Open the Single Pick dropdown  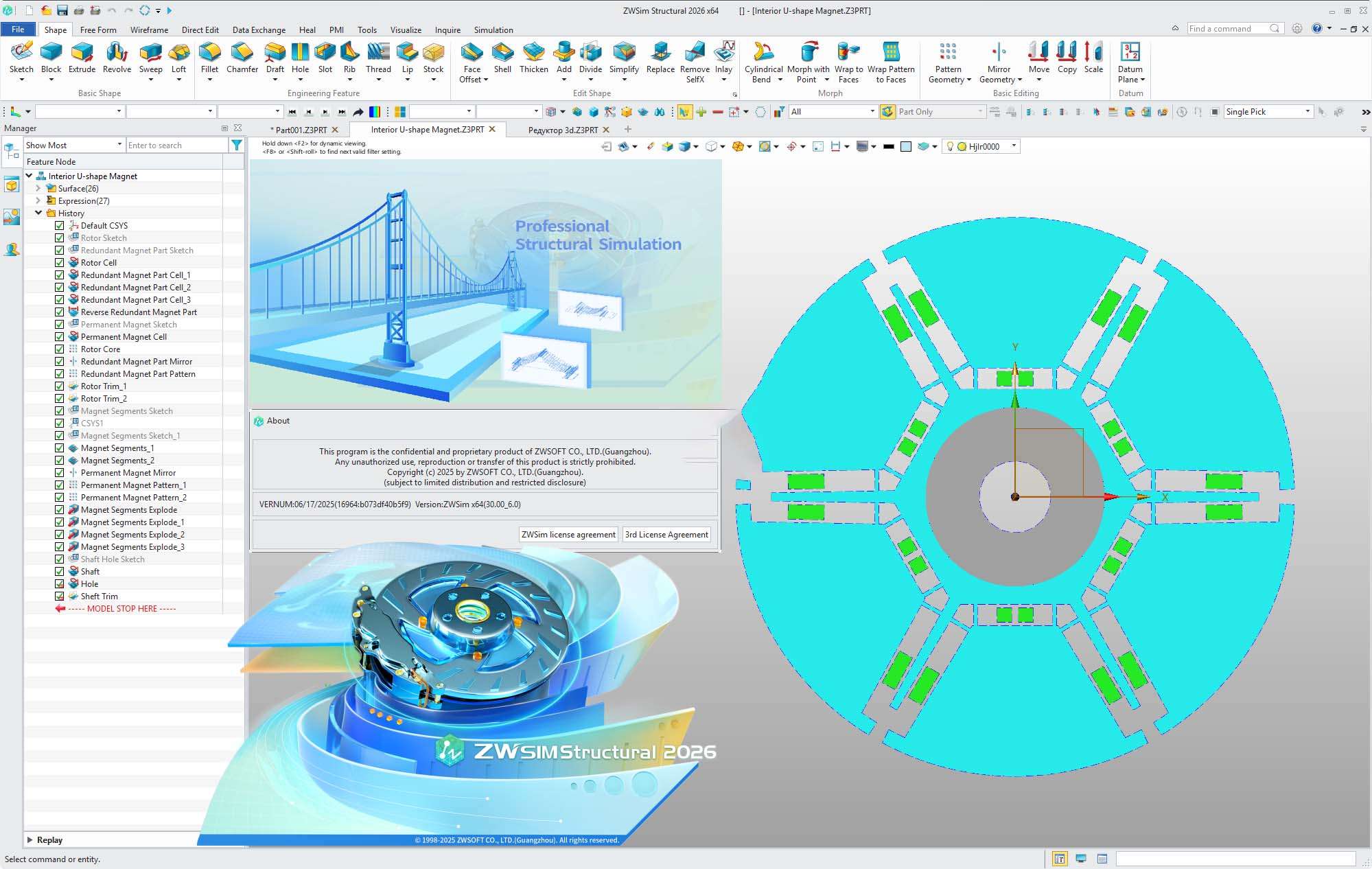click(x=1307, y=111)
